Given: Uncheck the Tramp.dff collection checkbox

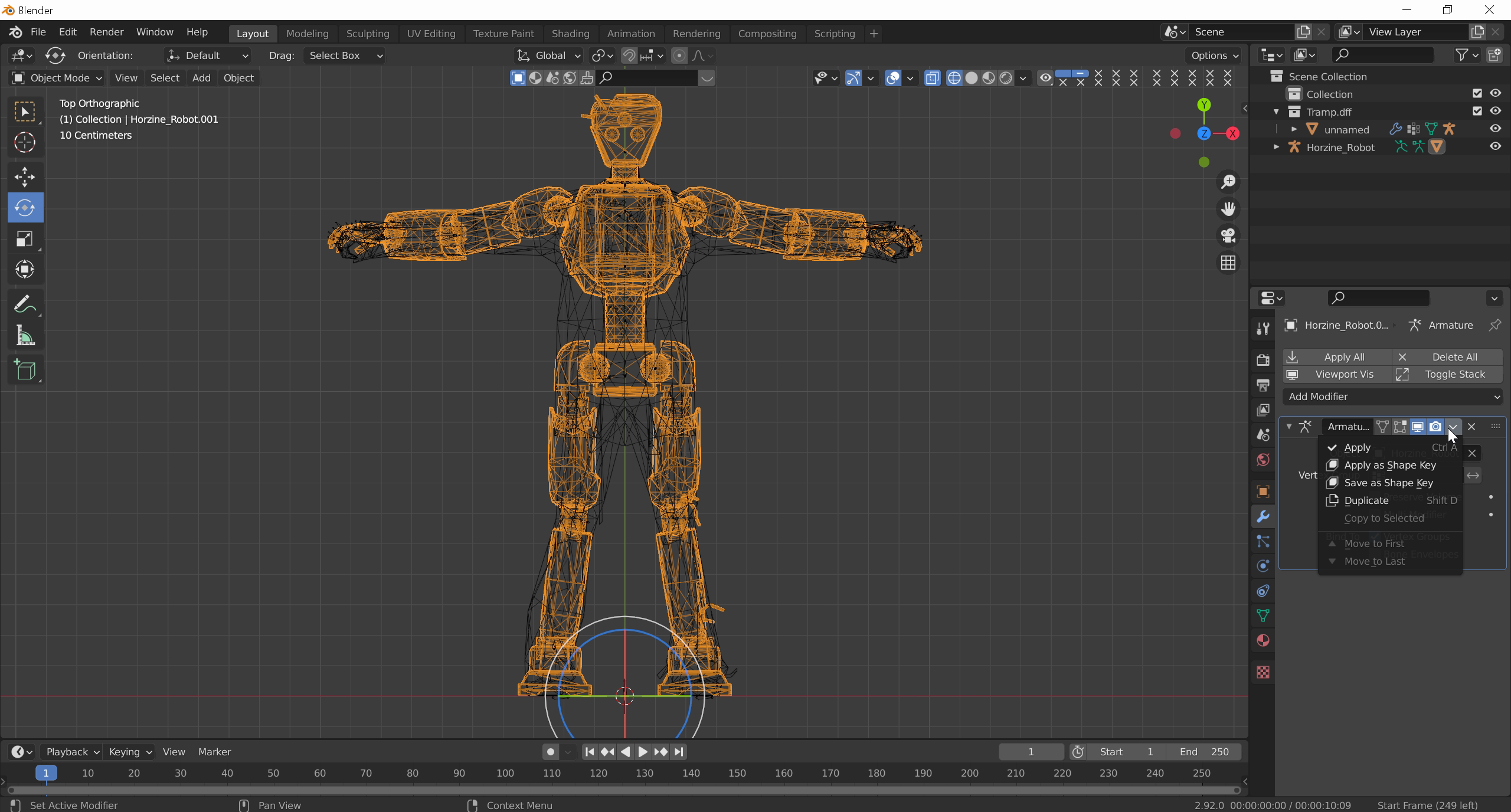Looking at the screenshot, I should (x=1477, y=112).
